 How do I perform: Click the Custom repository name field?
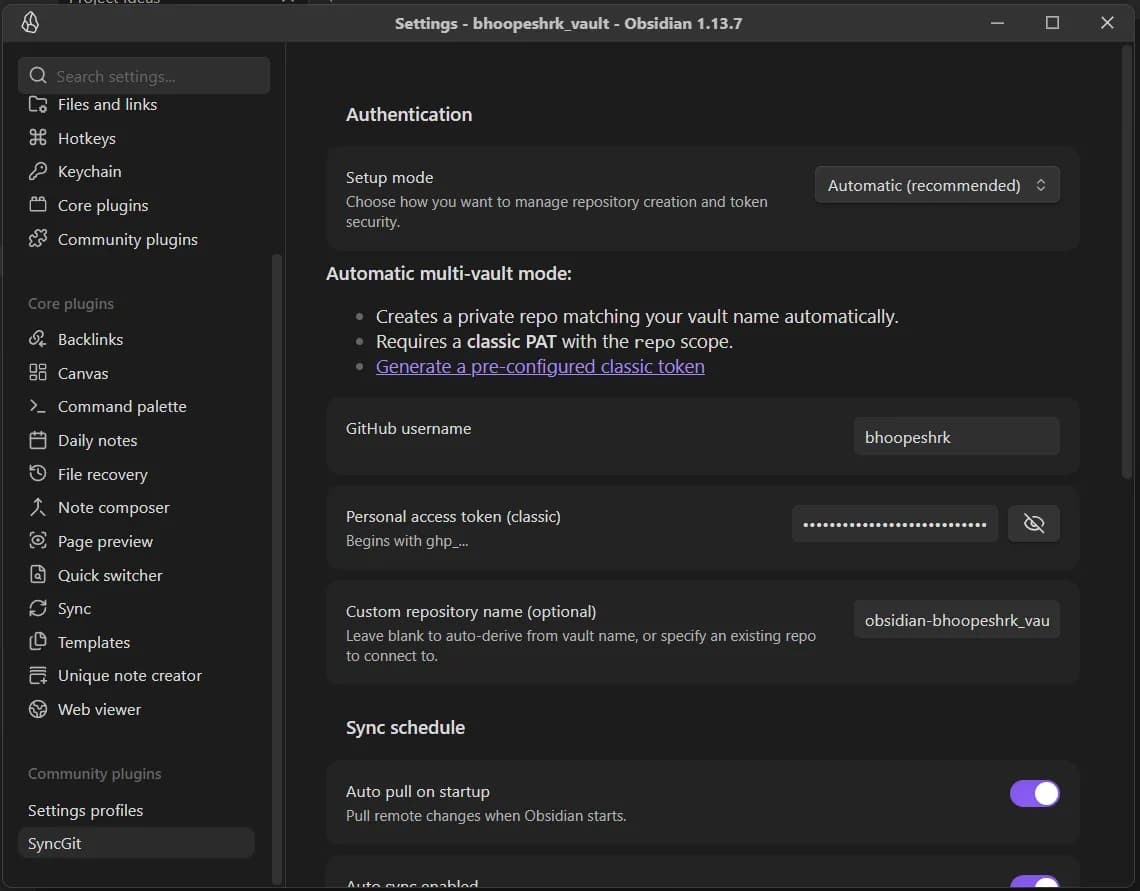tap(956, 620)
